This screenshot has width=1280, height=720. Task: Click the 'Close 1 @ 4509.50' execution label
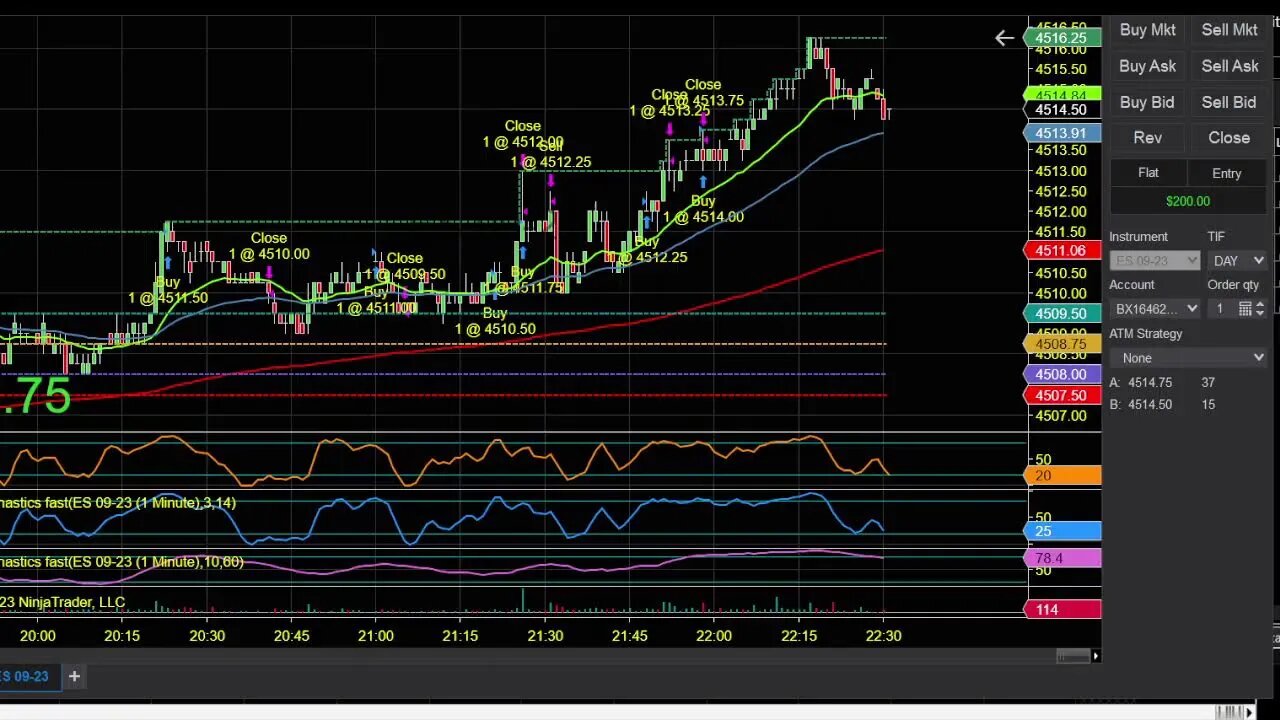(x=405, y=266)
